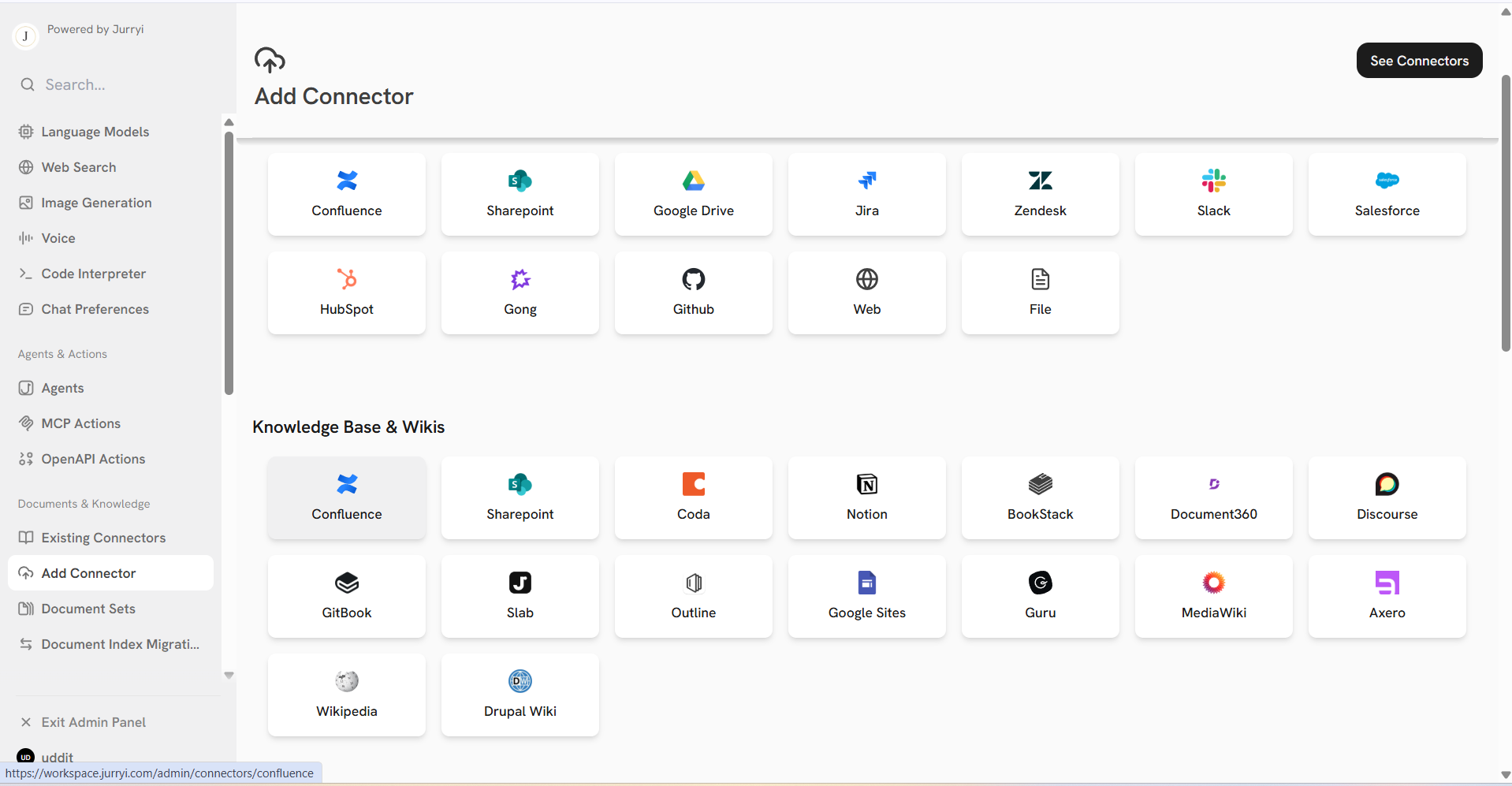
Task: Click the uddit user profile avatar
Action: [26, 757]
